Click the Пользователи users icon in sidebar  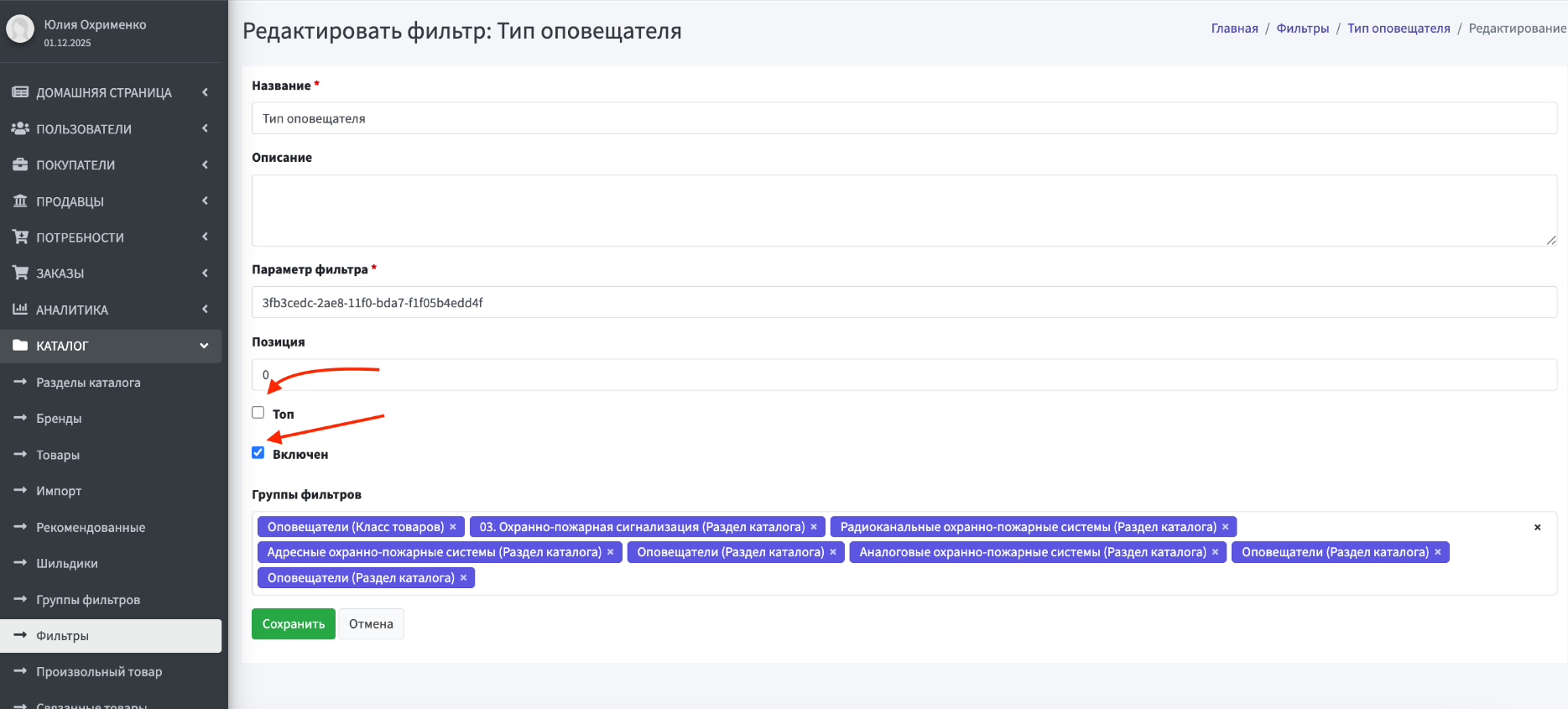click(x=20, y=128)
